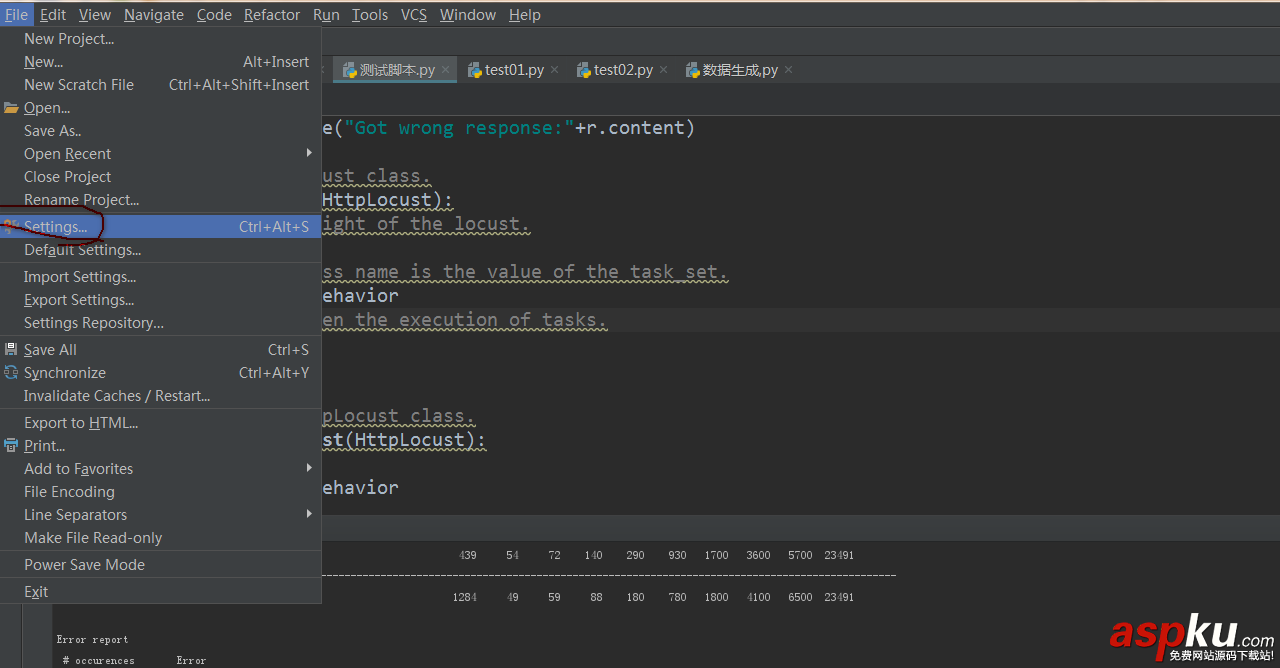The image size is (1280, 668).
Task: Click the folder icon beside Open...
Action: coord(11,108)
